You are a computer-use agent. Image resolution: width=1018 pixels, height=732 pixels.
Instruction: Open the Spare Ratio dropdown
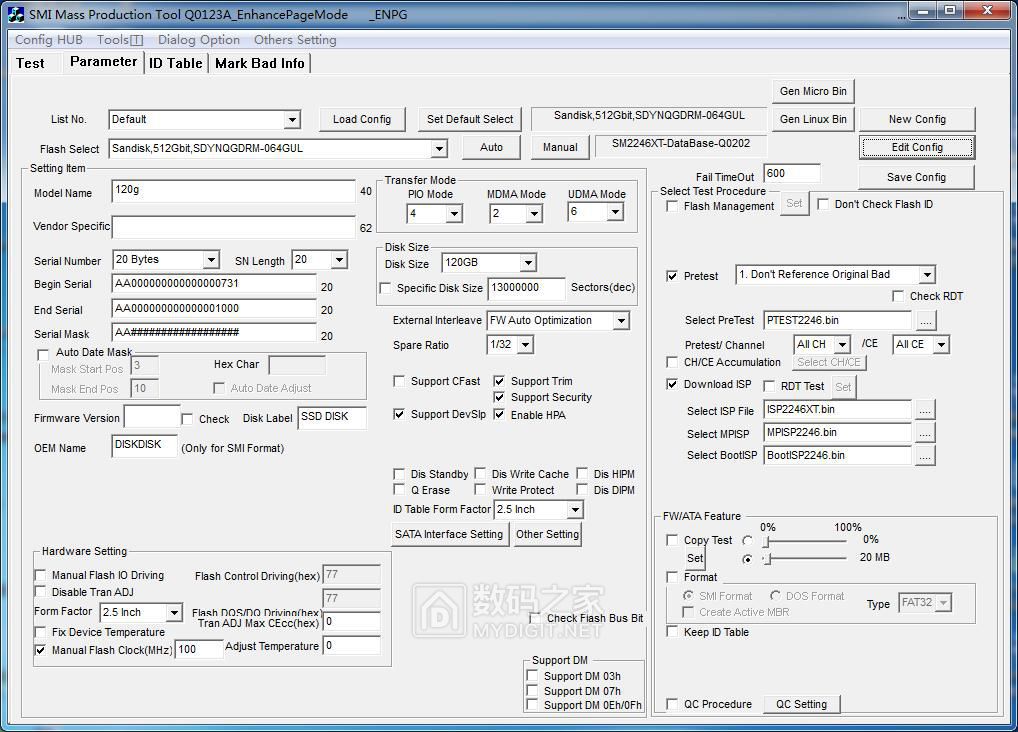tap(524, 345)
